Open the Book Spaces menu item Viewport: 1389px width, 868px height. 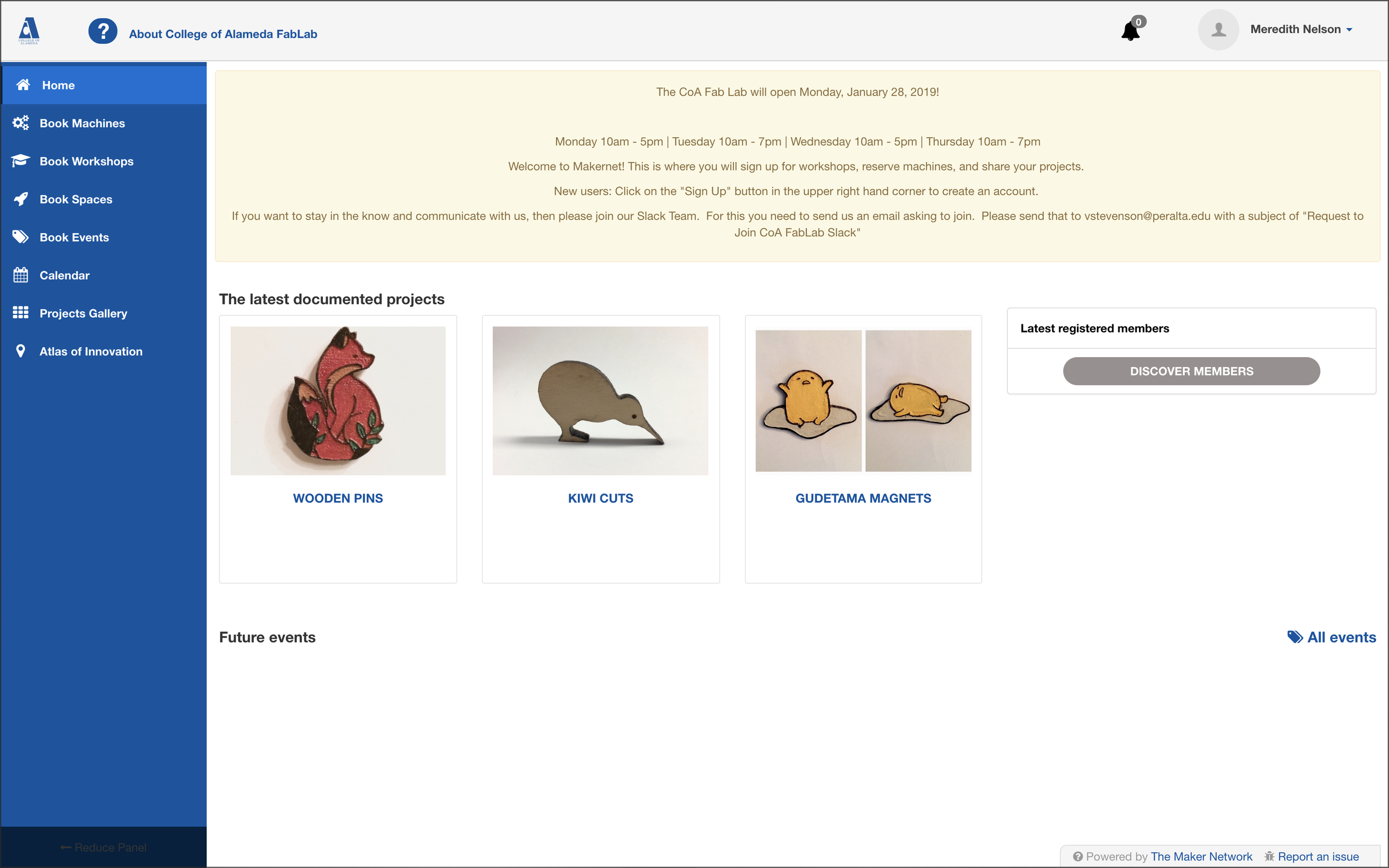(x=104, y=199)
